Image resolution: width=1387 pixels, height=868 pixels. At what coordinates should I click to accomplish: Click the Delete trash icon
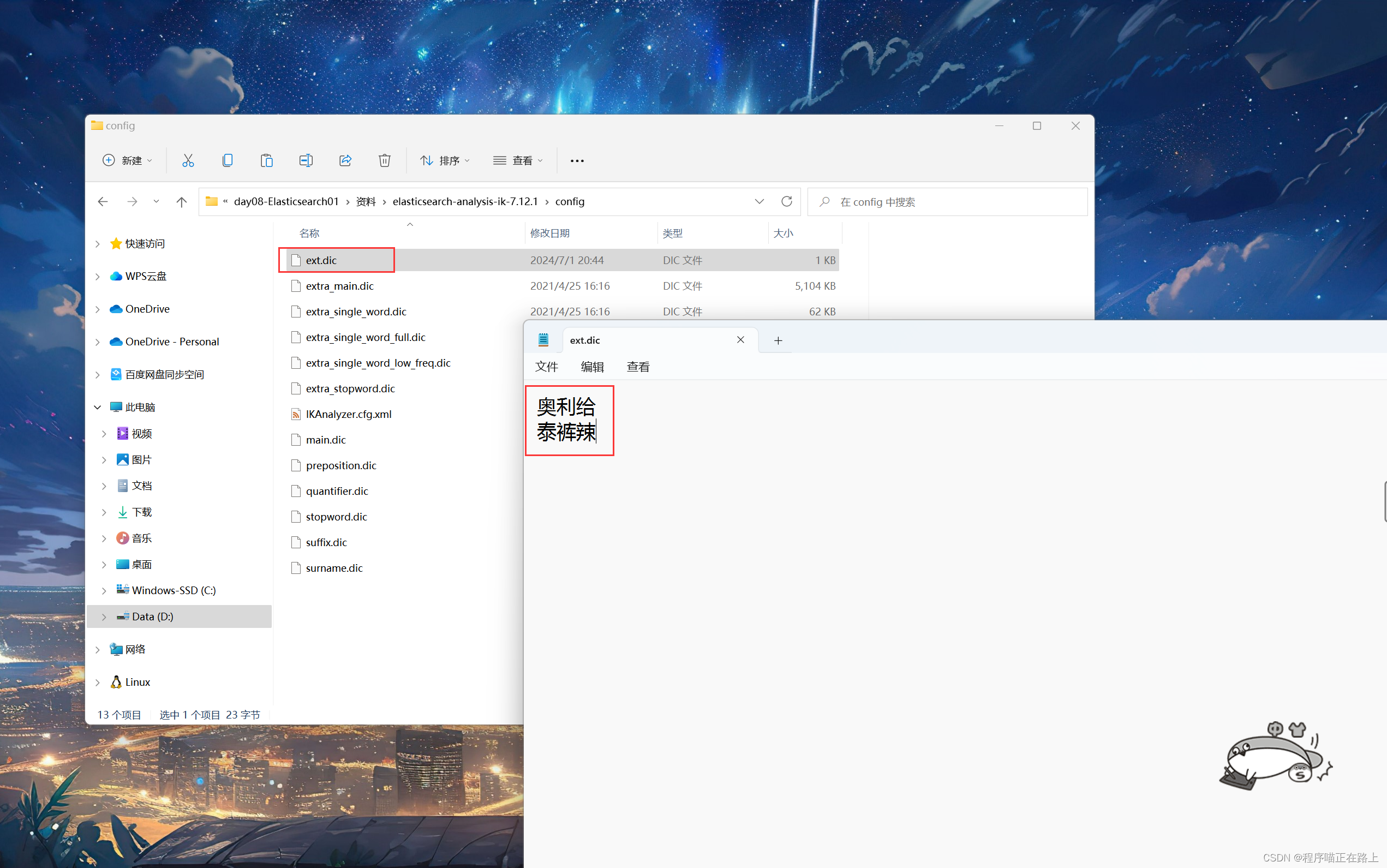click(x=385, y=161)
